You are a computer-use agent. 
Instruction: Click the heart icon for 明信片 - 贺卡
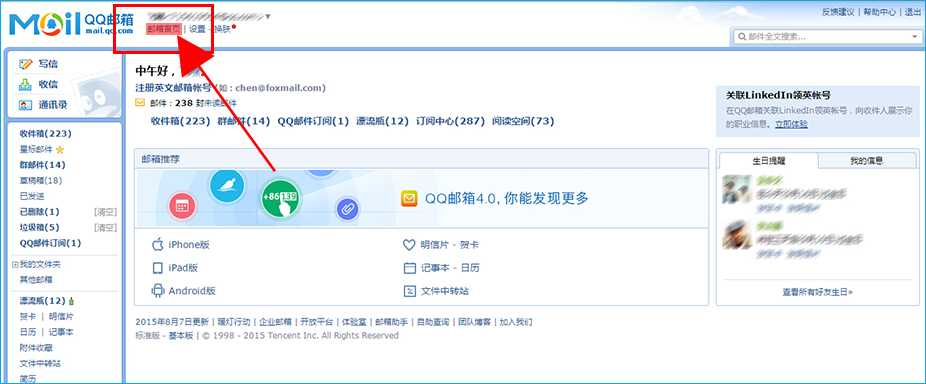tap(409, 245)
